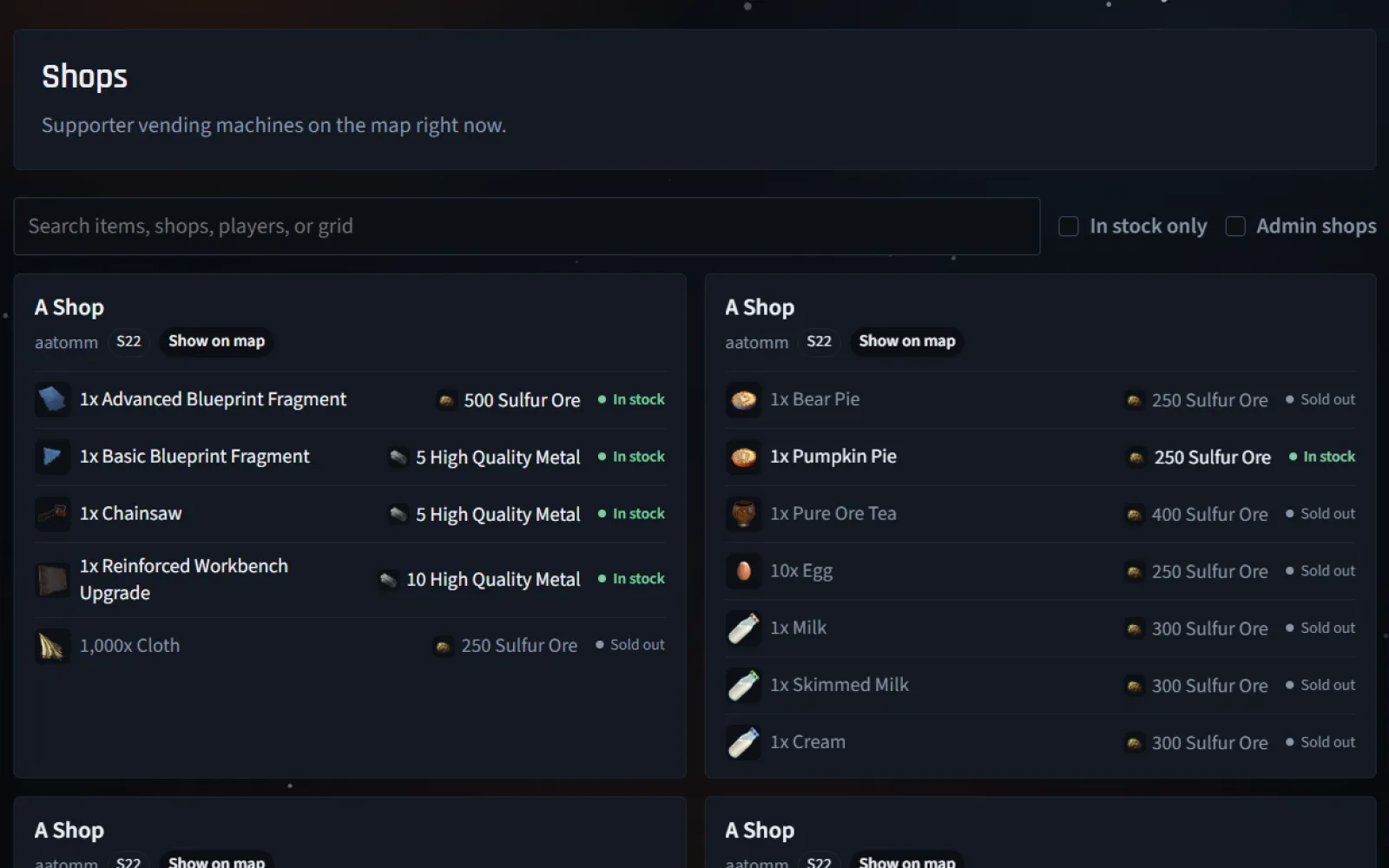This screenshot has height=868, width=1389.
Task: Click the bottom-right shop's Show on map button
Action: tap(907, 861)
